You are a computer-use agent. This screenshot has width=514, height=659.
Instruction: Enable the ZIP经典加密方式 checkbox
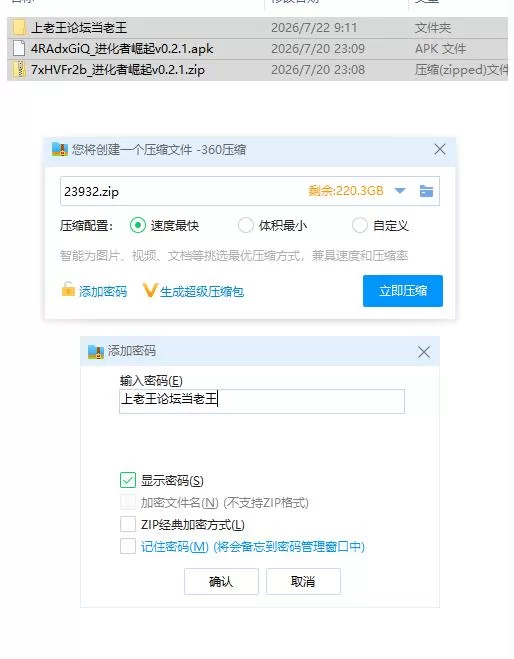[128, 524]
